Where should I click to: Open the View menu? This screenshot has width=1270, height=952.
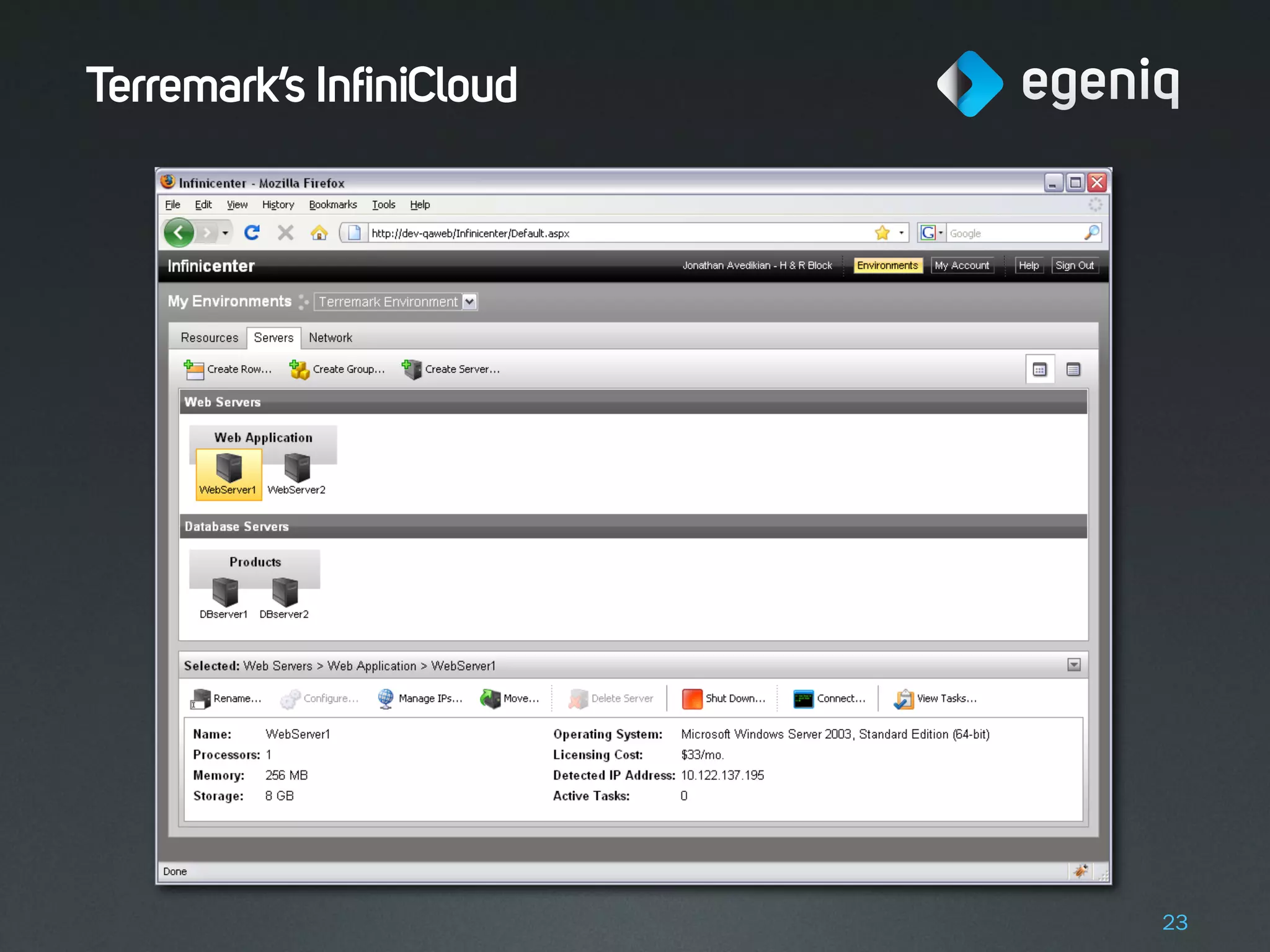(x=237, y=205)
